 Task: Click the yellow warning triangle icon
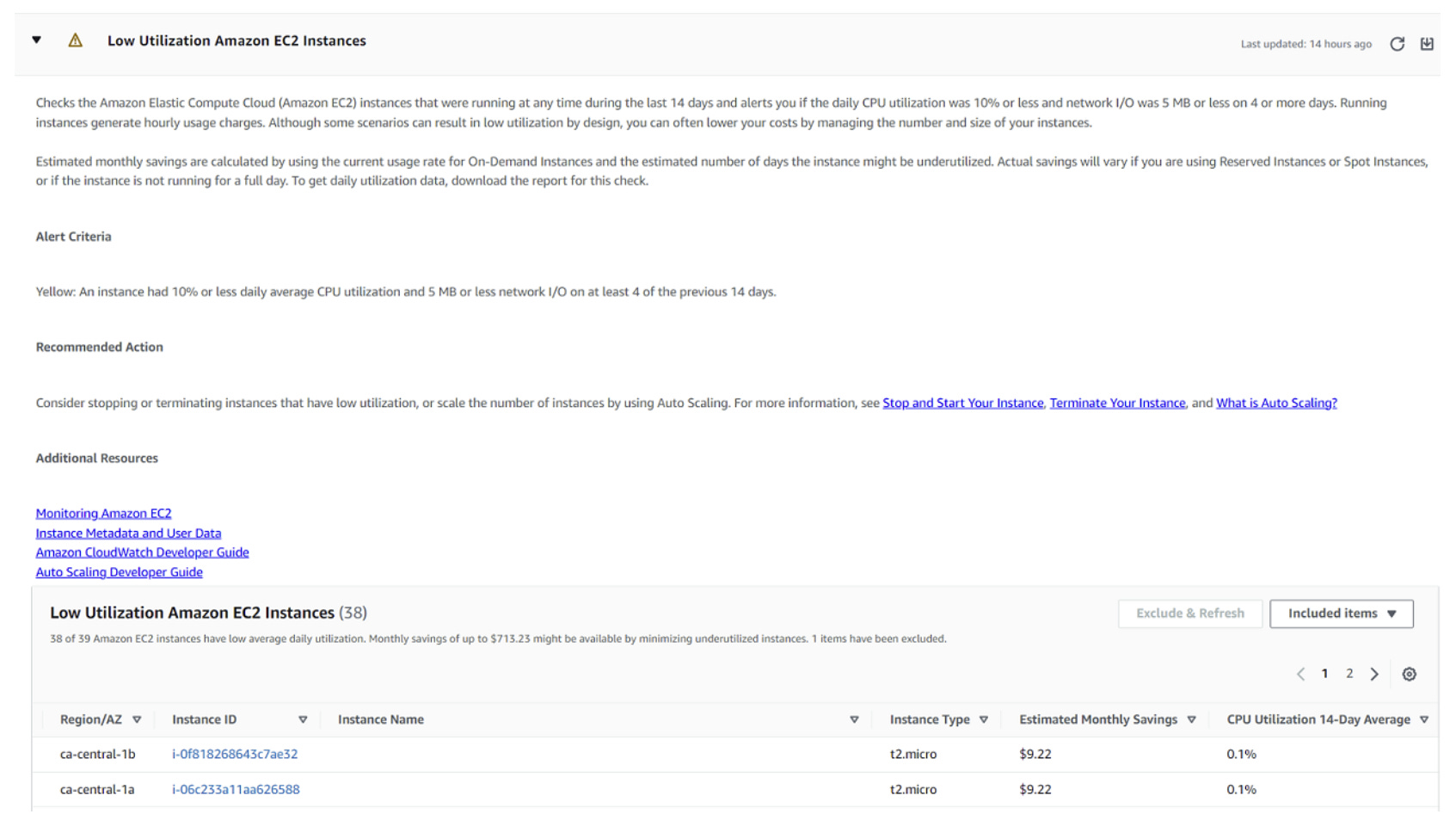click(76, 40)
